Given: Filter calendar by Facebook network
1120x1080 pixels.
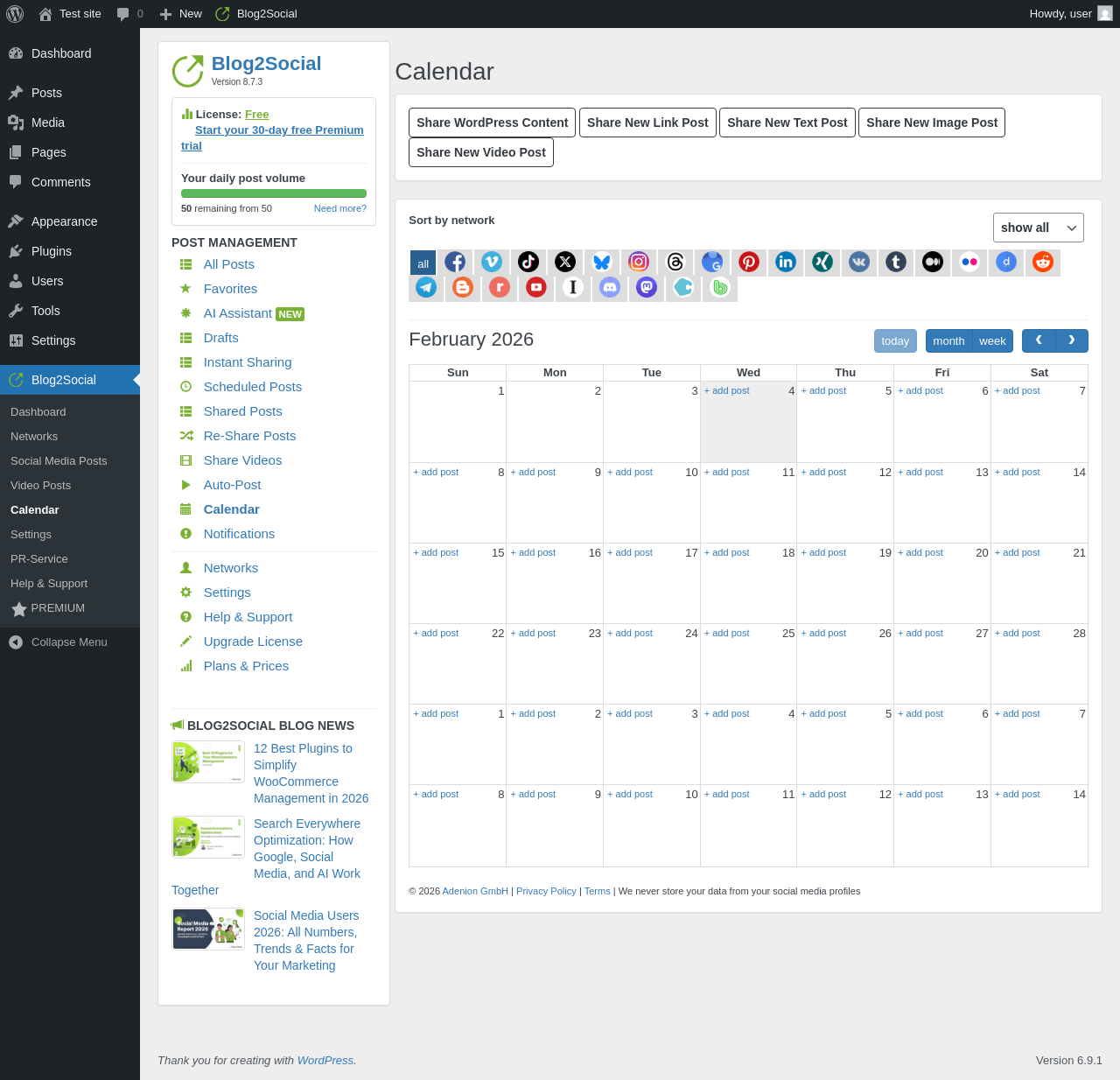Looking at the screenshot, I should click(455, 262).
